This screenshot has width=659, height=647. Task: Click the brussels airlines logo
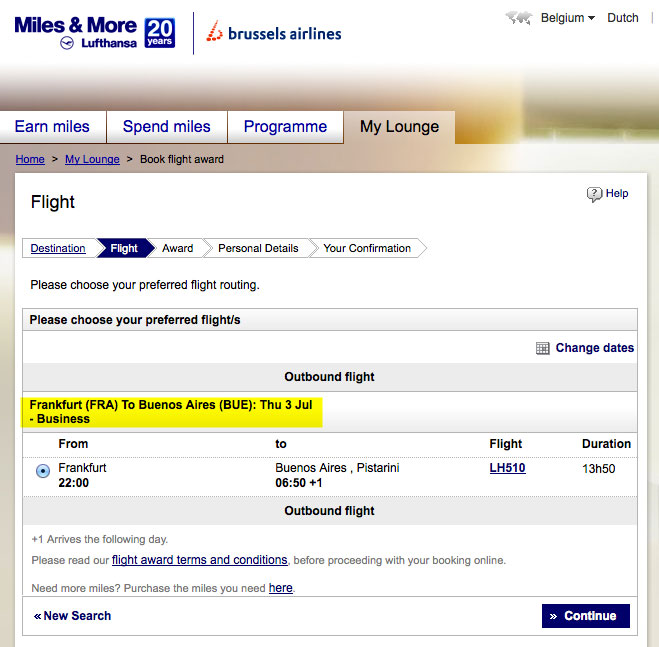click(274, 33)
